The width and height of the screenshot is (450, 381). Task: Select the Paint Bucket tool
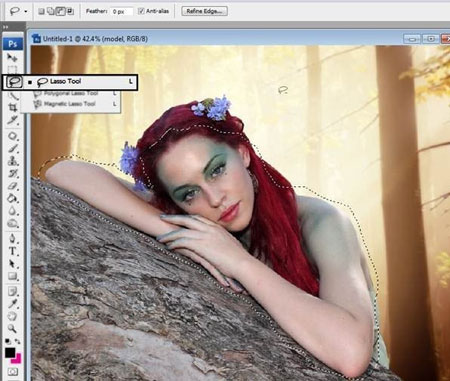pos(12,198)
